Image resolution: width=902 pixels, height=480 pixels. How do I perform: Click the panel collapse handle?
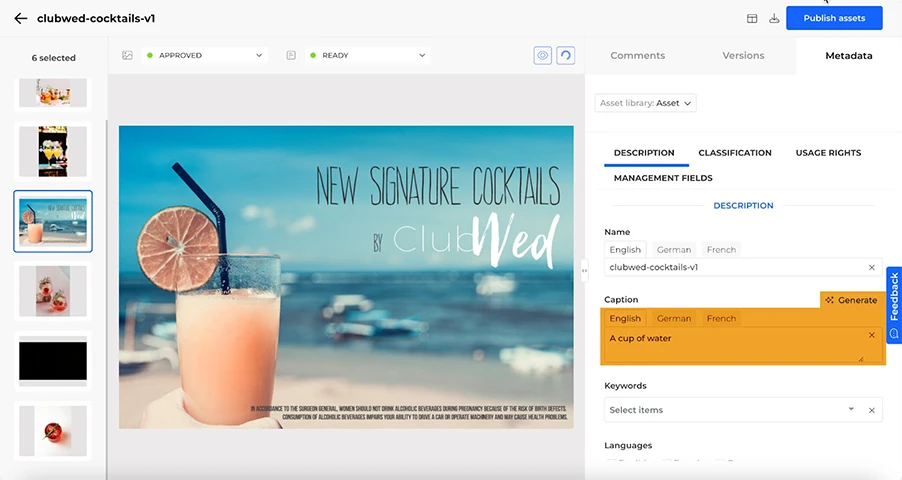[584, 271]
